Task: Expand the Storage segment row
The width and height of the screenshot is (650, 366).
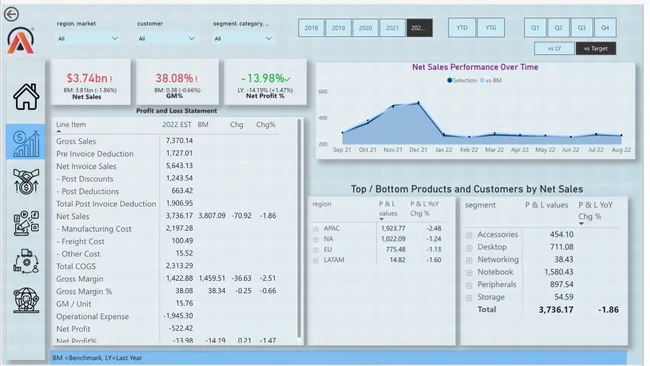Action: (469, 298)
